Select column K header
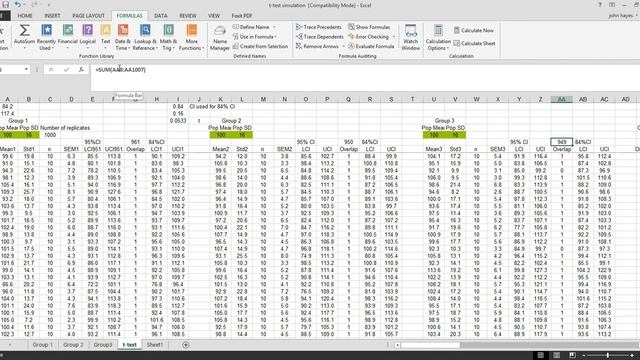The width and height of the screenshot is (640, 360). coord(220,99)
